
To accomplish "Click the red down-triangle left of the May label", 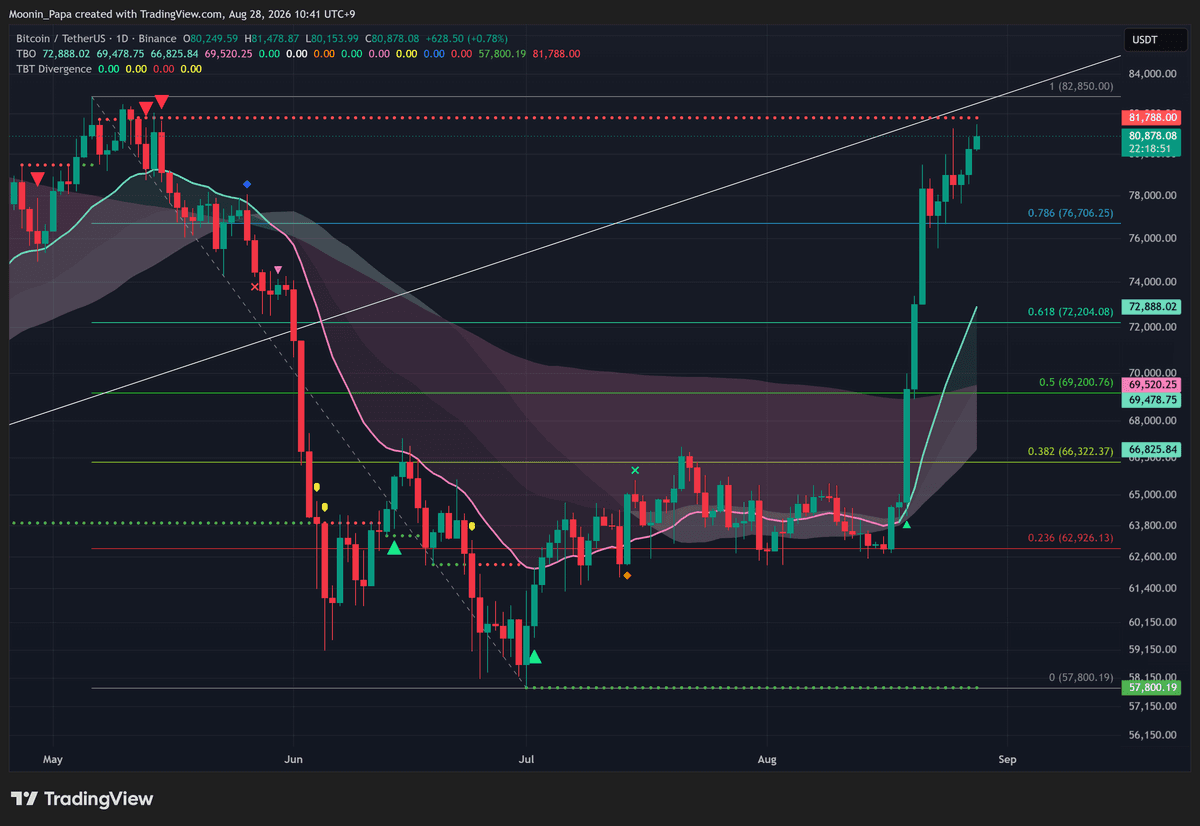I will pos(37,179).
